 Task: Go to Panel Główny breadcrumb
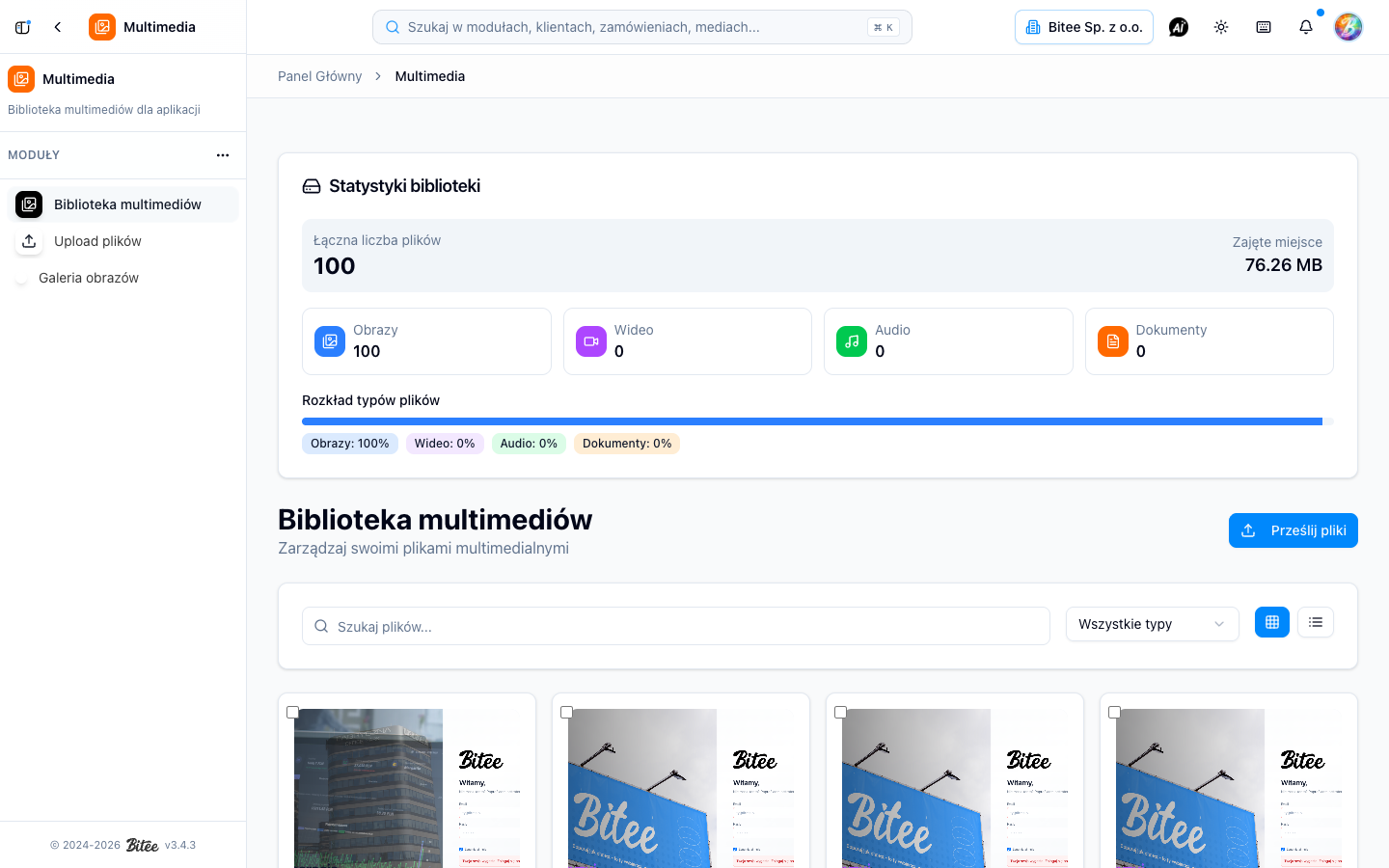click(320, 76)
